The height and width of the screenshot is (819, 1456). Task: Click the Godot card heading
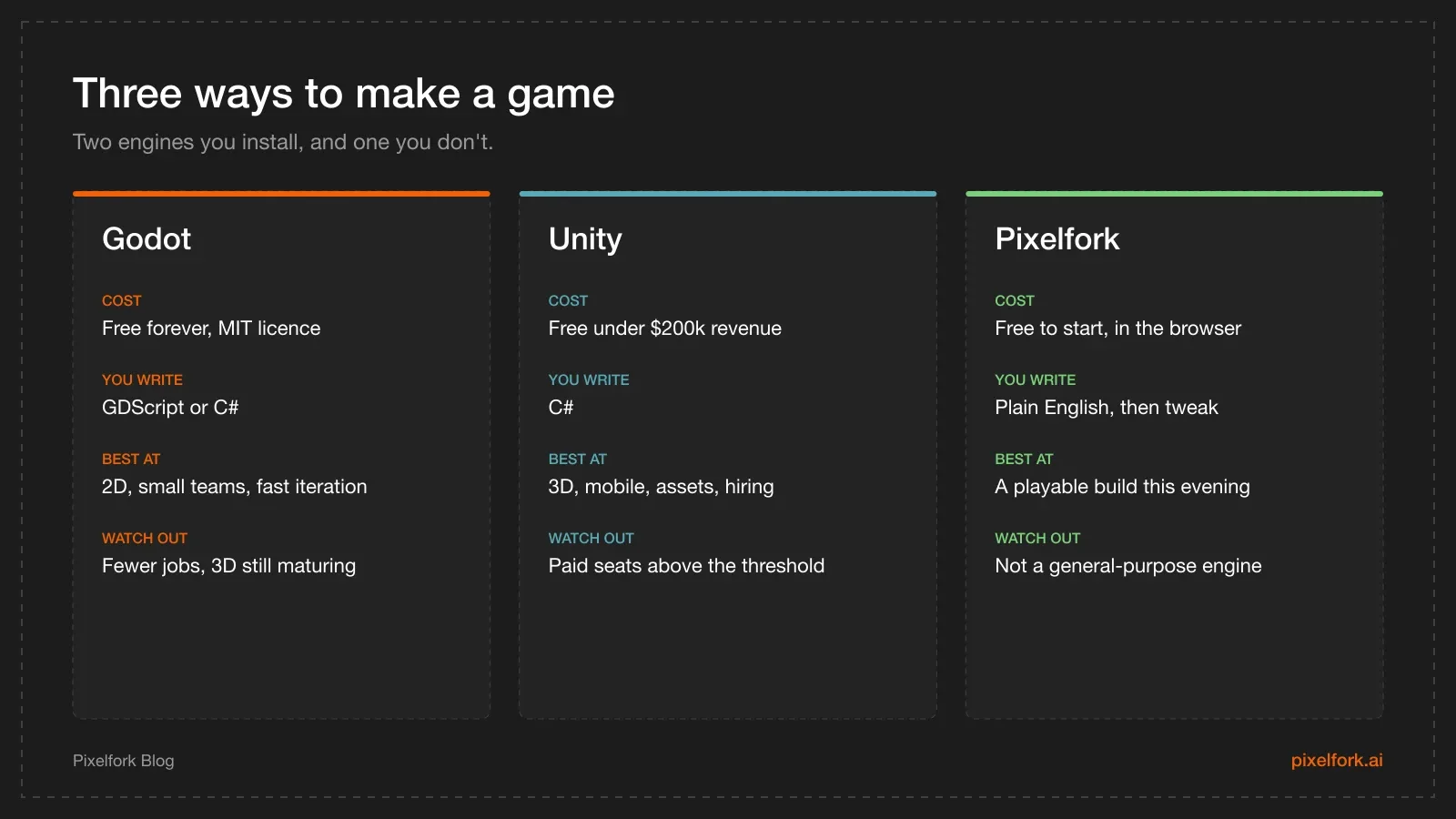[147, 238]
